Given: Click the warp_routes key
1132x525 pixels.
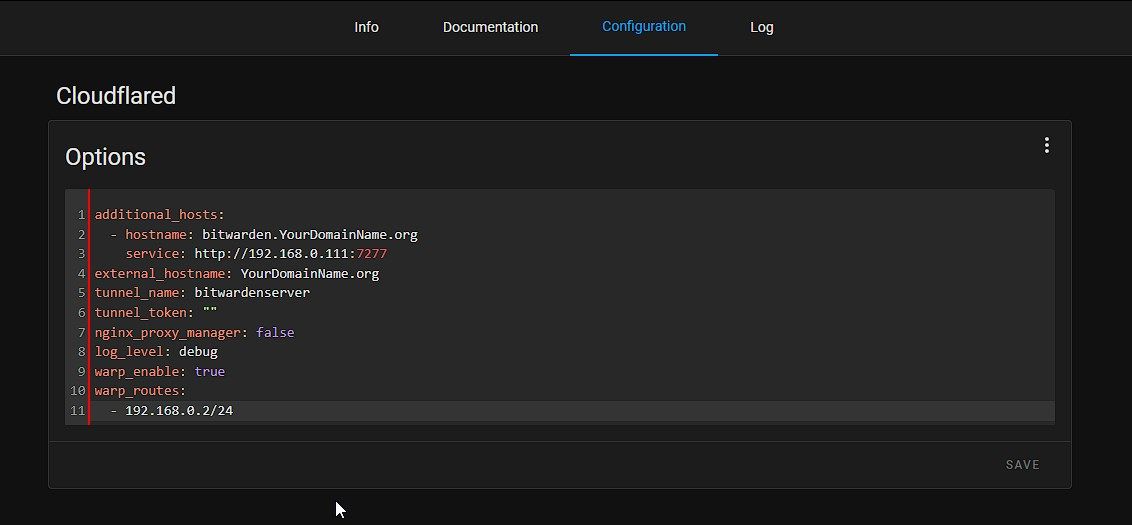Looking at the screenshot, I should pyautogui.click(x=137, y=391).
